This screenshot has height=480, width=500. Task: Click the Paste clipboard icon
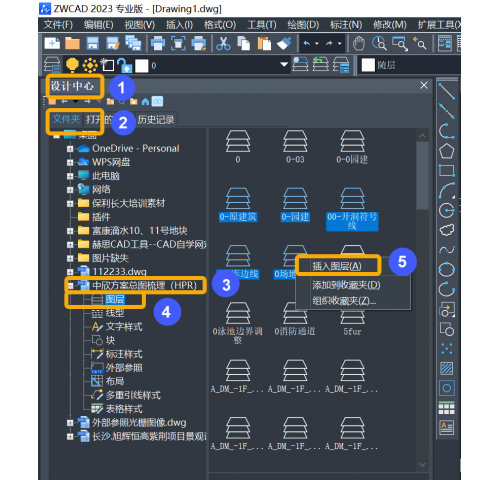264,43
